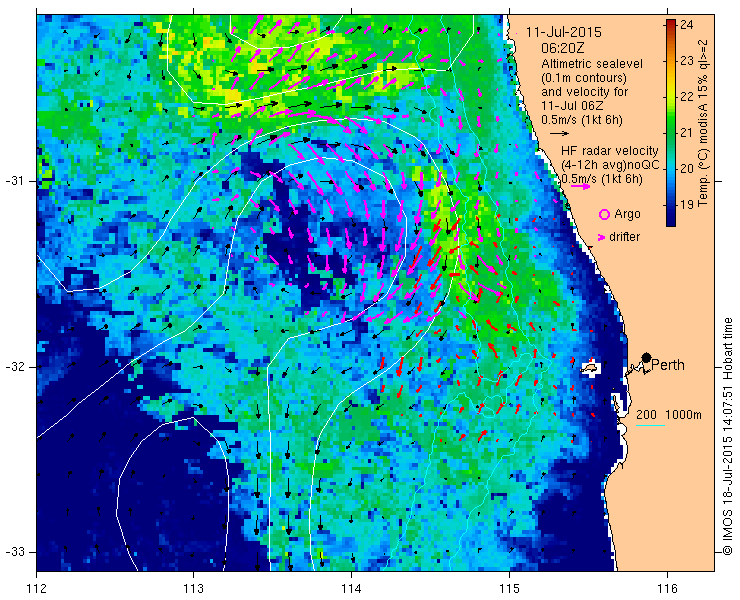Click the cyan bathymetry legend line
The image size is (740, 600).
(650, 426)
